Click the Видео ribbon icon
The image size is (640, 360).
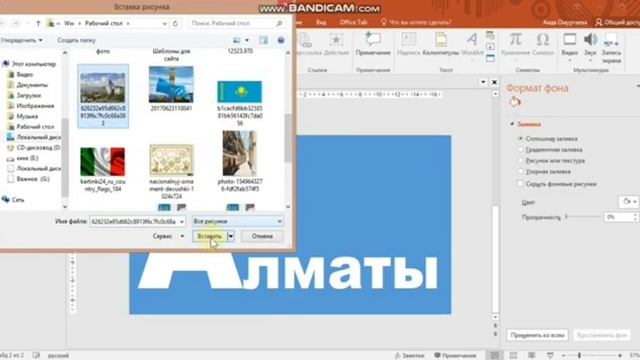click(570, 40)
